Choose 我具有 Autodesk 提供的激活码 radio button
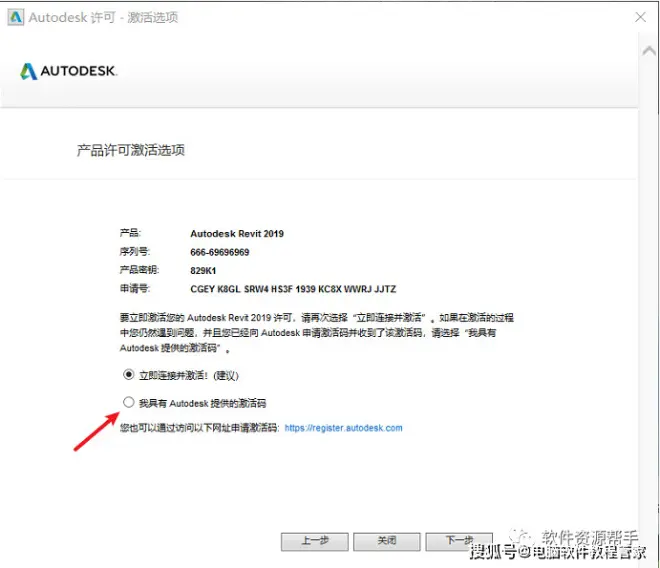 pos(129,403)
